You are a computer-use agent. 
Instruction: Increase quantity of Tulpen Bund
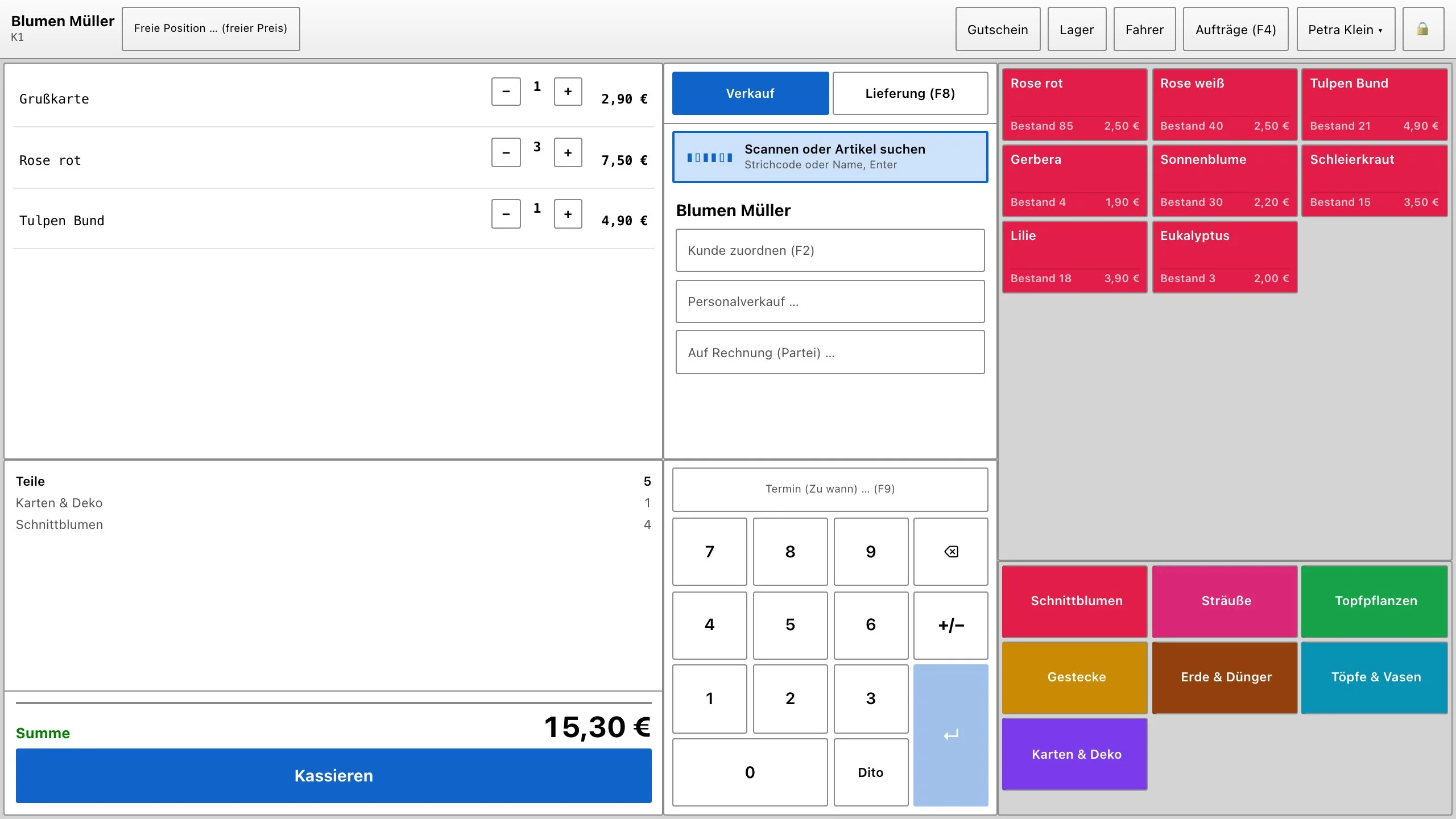coord(568,214)
